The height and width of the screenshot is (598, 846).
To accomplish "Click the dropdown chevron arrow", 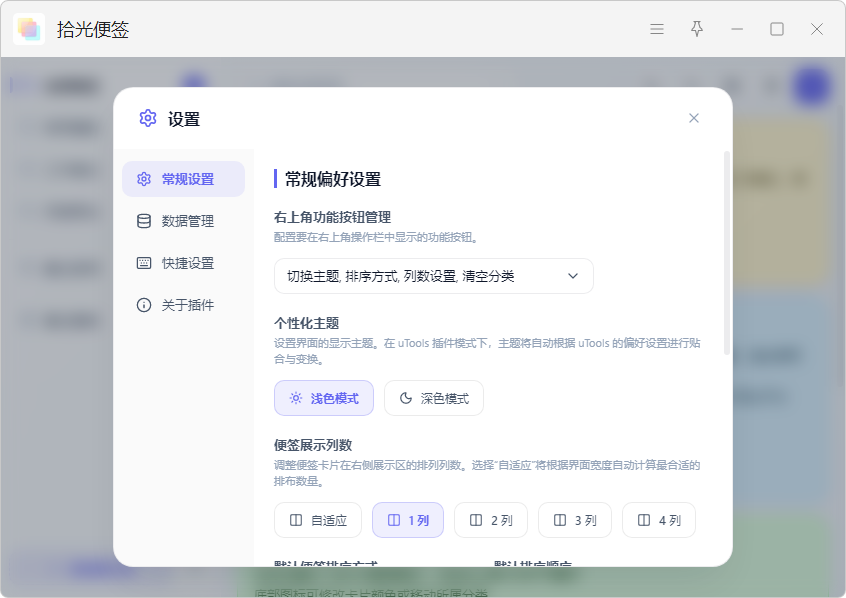I will [x=573, y=276].
